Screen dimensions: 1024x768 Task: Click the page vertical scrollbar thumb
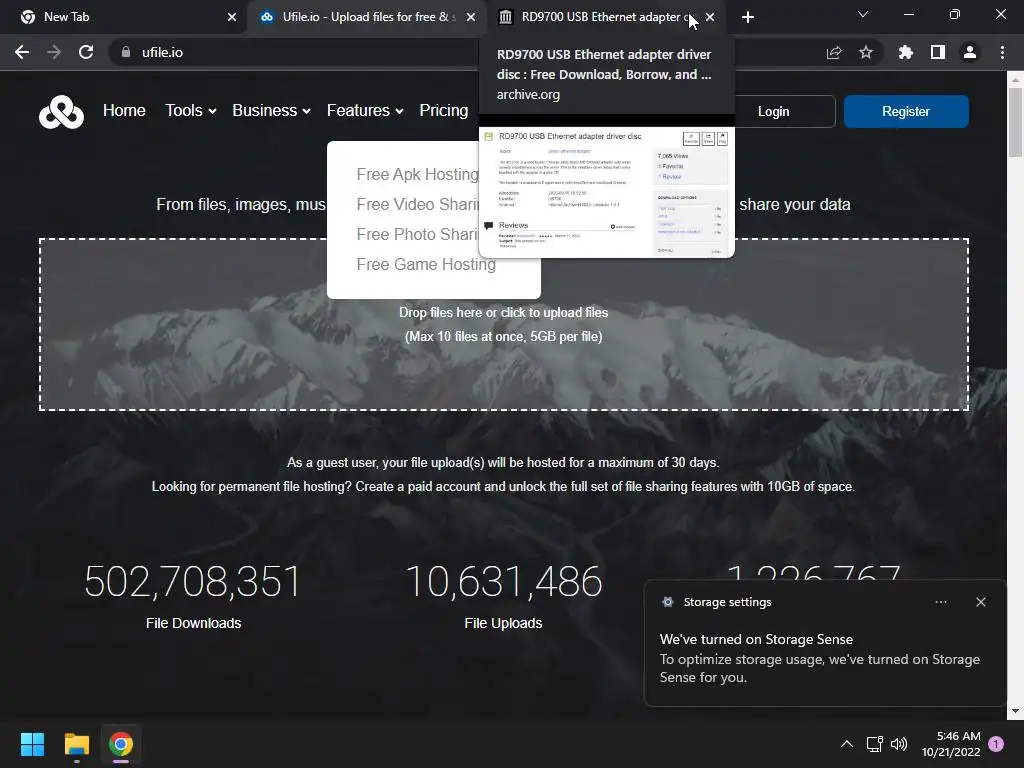pyautogui.click(x=1015, y=121)
